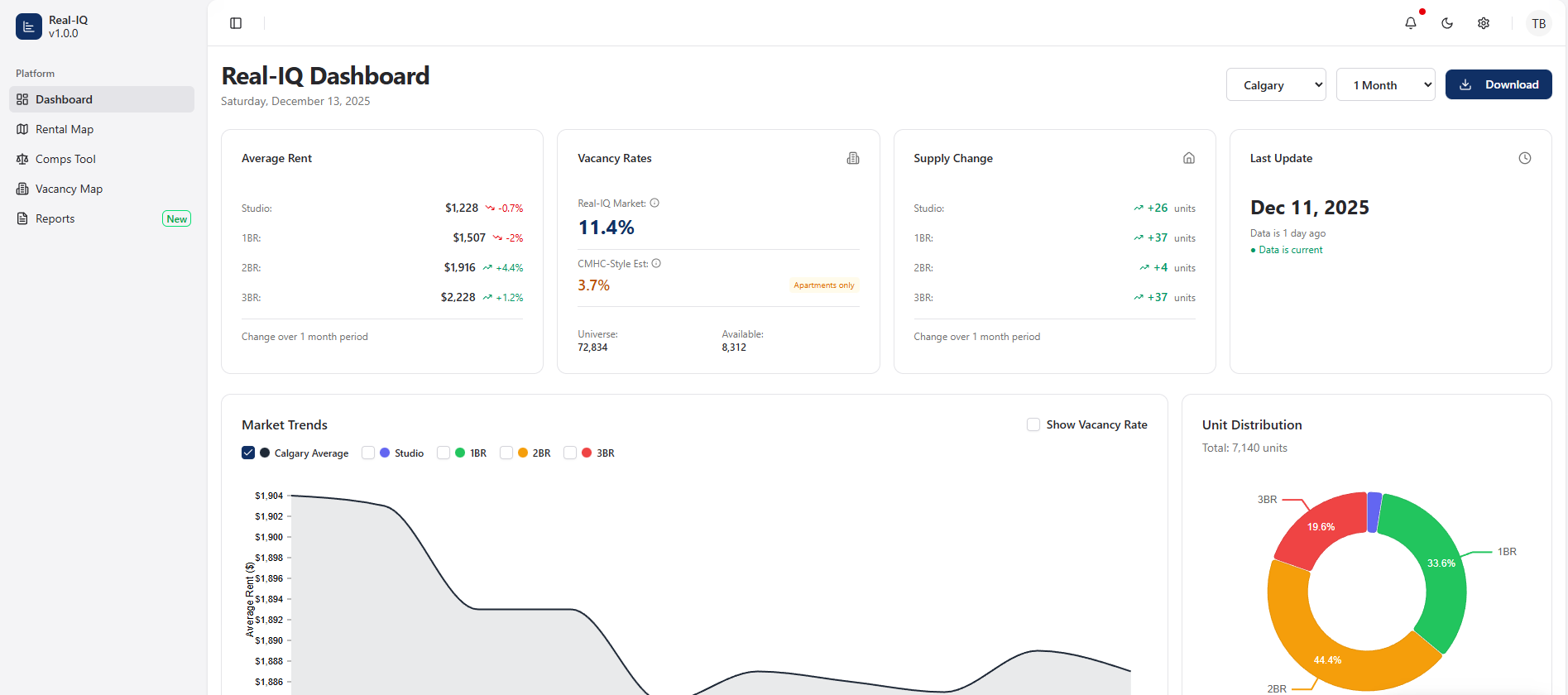This screenshot has width=1568, height=695.
Task: Open the TB user avatar
Action: [x=1539, y=23]
